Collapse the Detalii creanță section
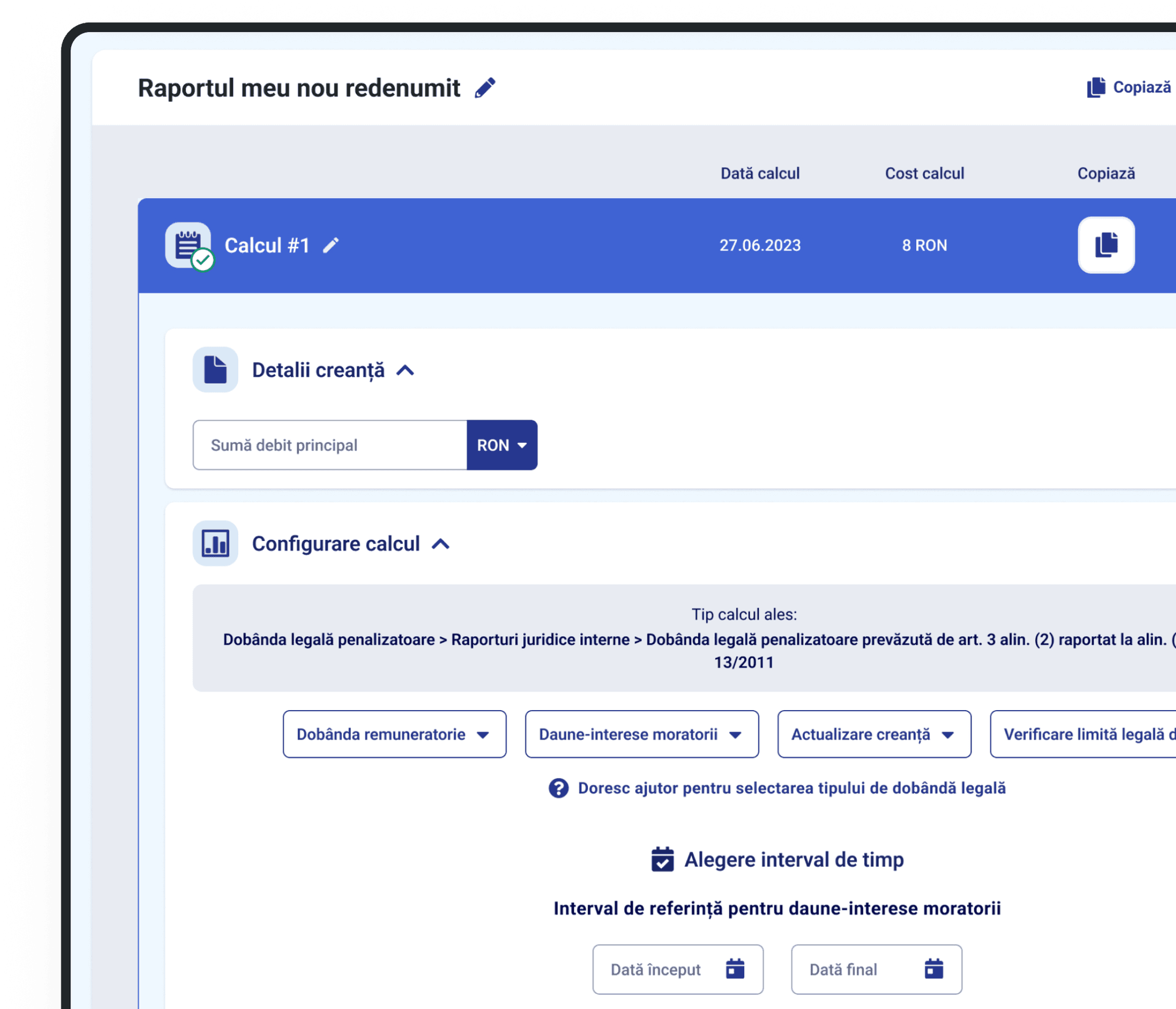The width and height of the screenshot is (1176, 1009). [x=405, y=371]
